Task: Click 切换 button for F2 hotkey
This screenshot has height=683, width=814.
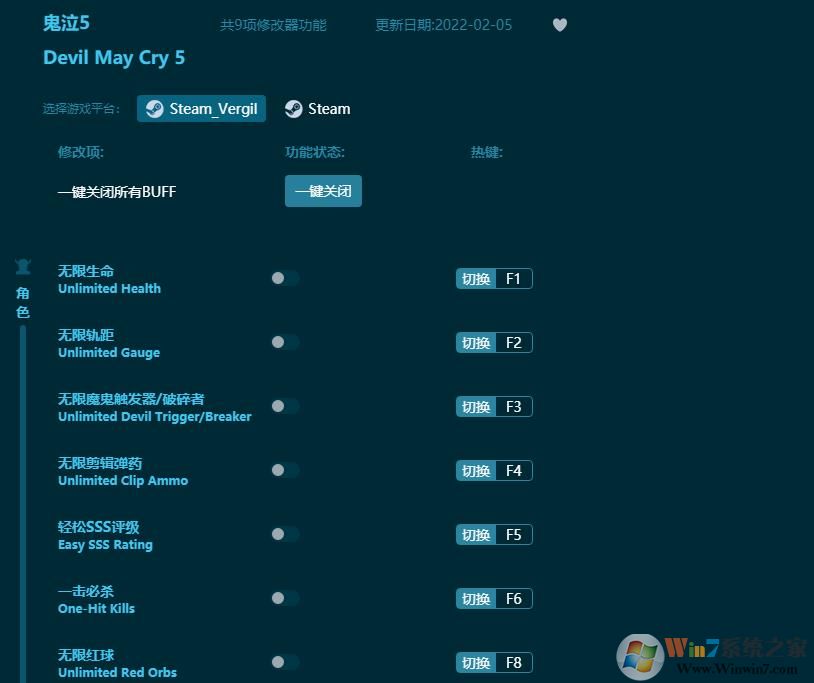Action: pos(476,343)
